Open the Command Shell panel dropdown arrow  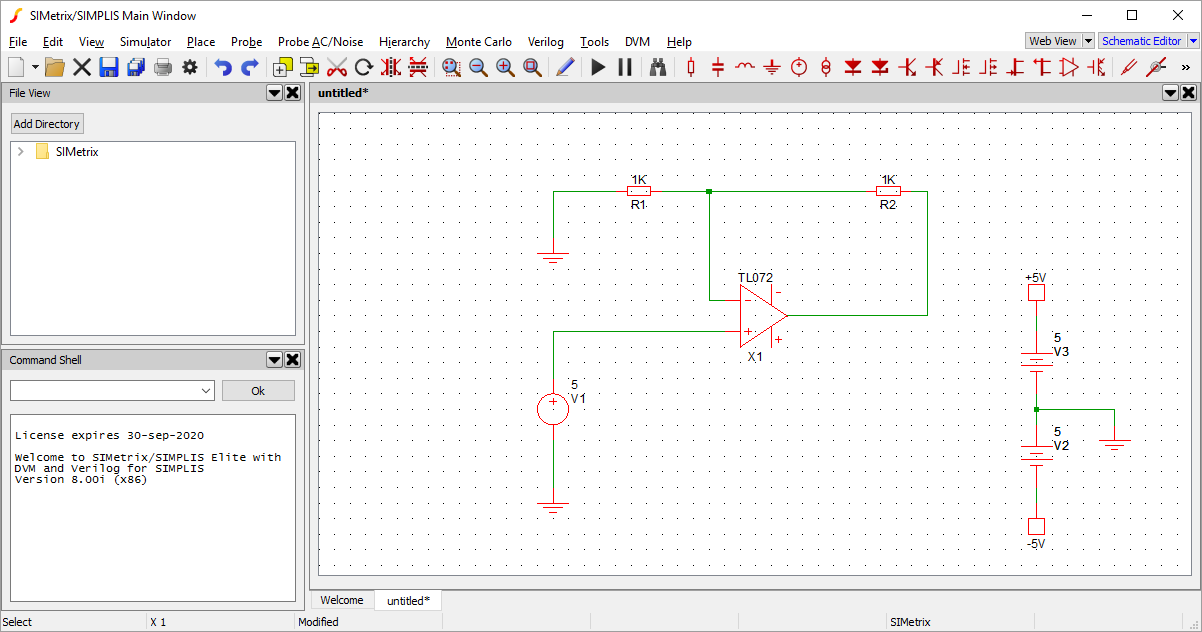click(274, 360)
